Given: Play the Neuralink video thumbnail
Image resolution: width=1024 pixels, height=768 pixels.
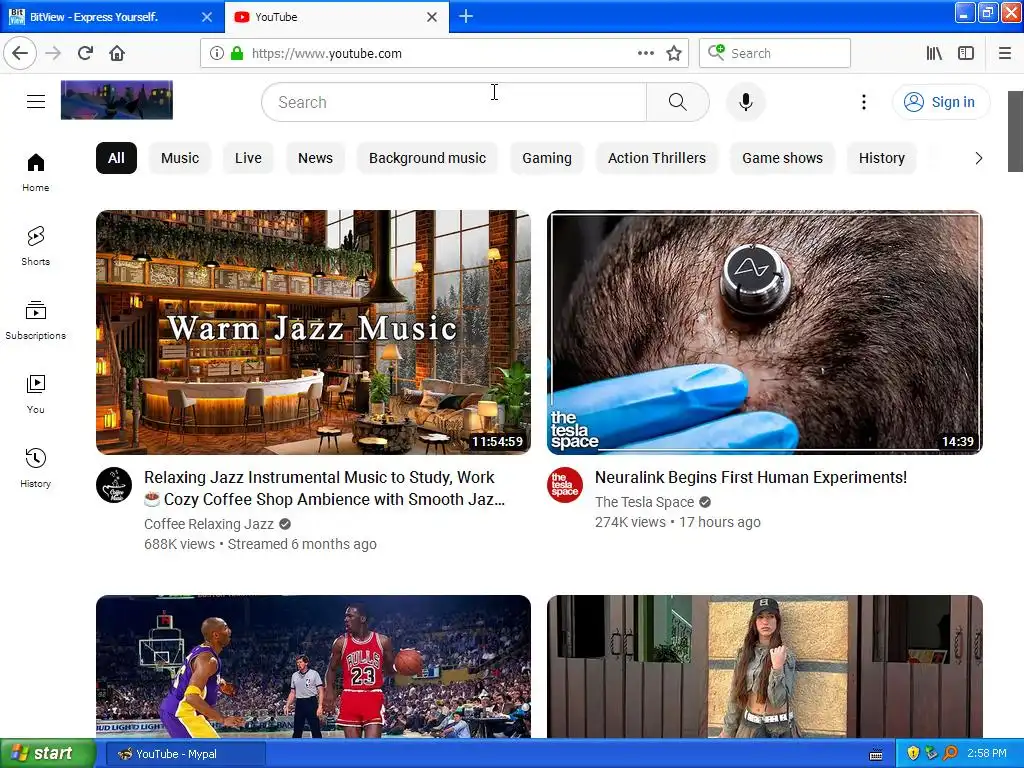Looking at the screenshot, I should [765, 332].
